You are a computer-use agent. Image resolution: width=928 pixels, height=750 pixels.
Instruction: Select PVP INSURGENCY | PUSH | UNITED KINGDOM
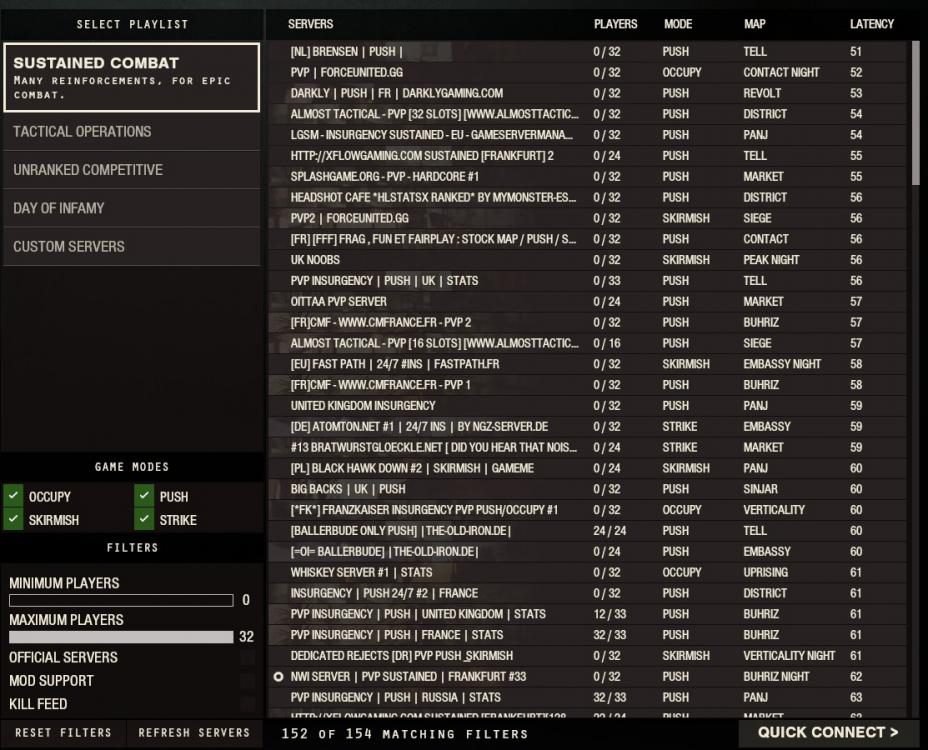pyautogui.click(x=588, y=614)
